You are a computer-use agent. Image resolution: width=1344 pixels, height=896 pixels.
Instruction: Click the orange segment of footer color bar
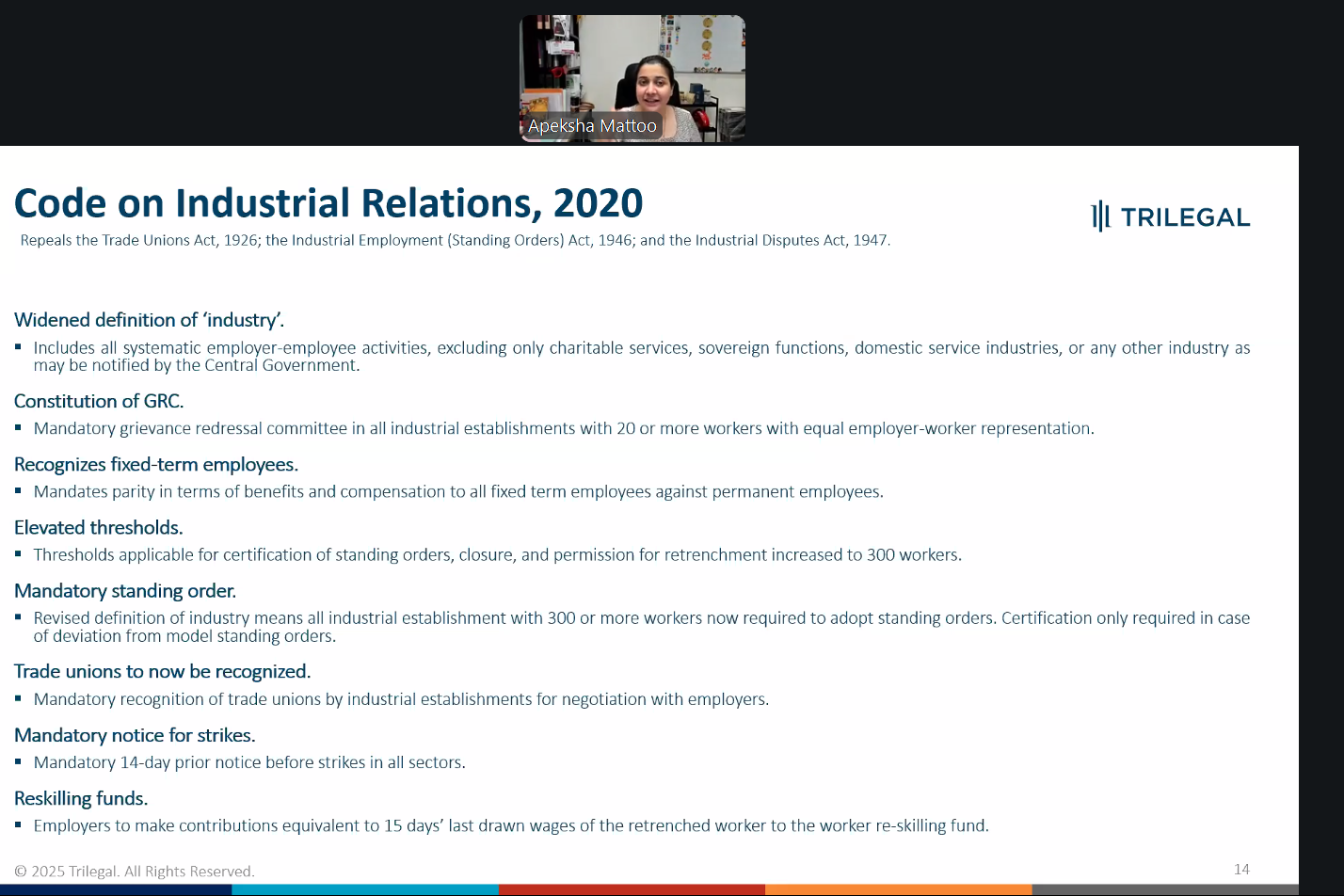tap(898, 889)
